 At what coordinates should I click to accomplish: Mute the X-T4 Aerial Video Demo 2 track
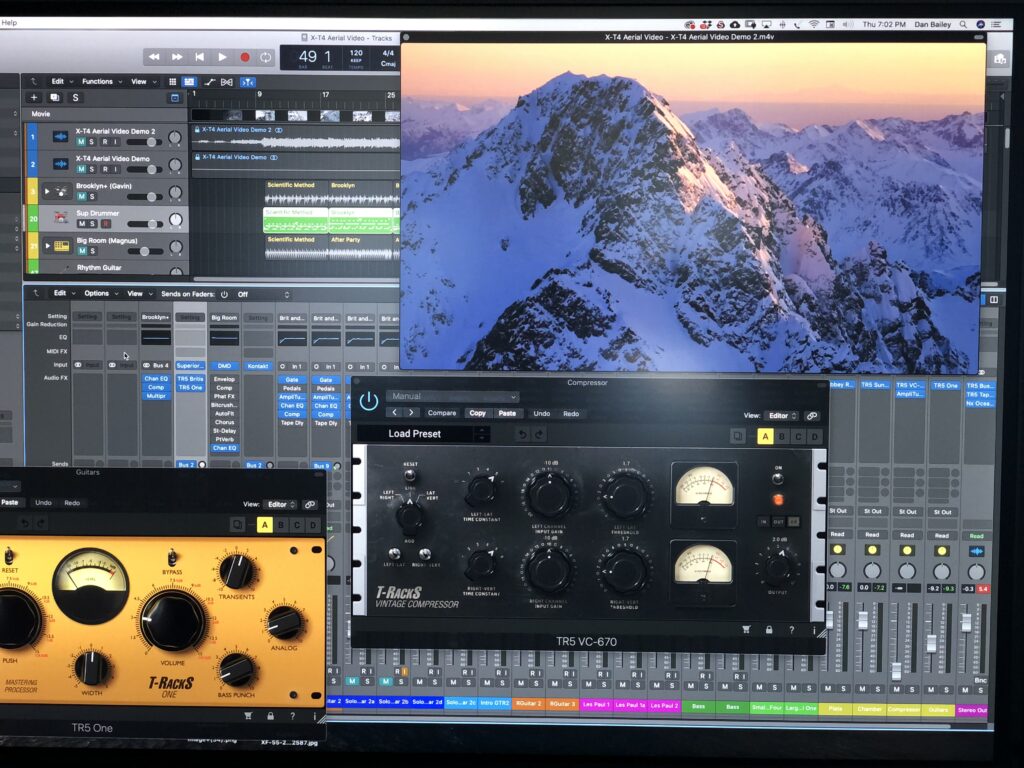coord(82,142)
